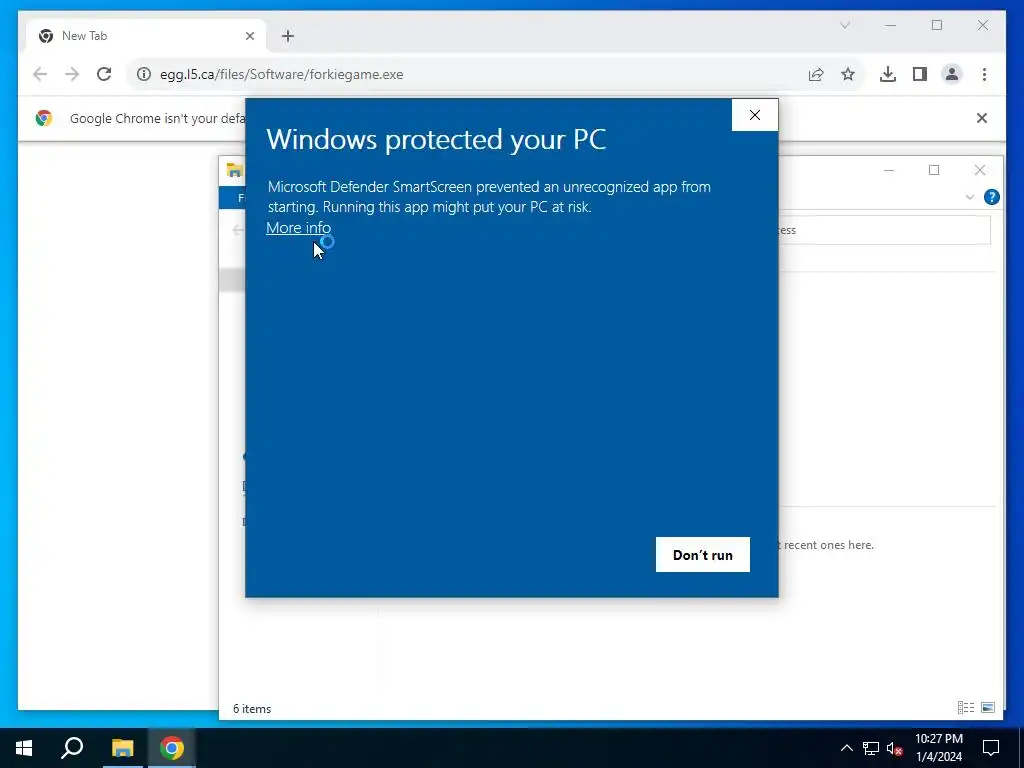Open muted volume tray icon

[x=894, y=748]
